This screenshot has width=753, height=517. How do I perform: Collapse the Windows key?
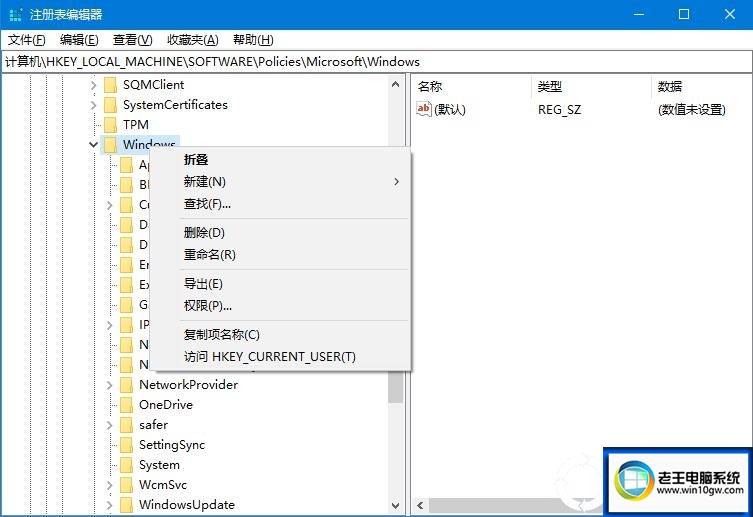coord(94,144)
